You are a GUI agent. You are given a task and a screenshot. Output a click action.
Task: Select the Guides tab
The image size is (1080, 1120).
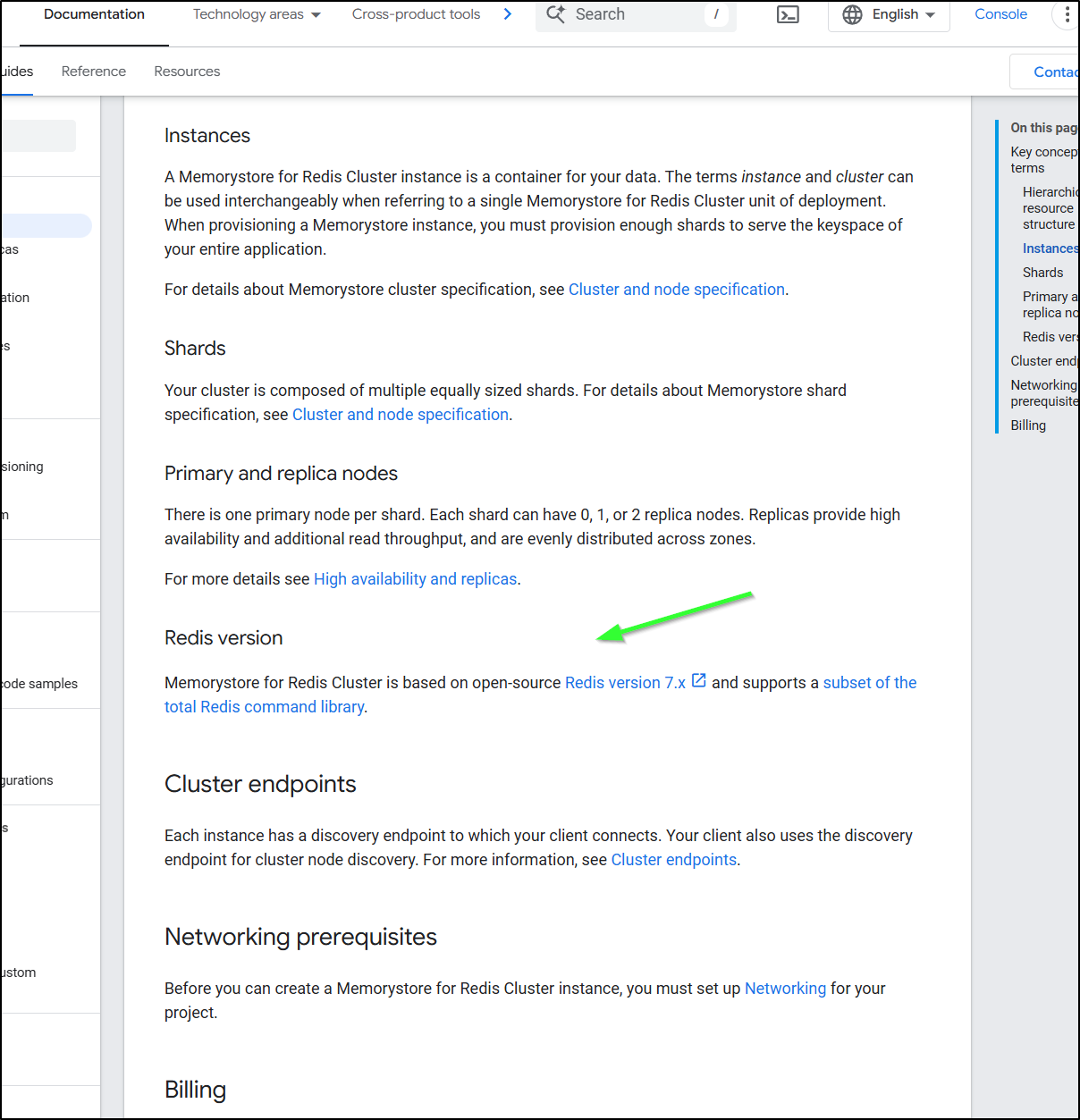[x=17, y=72]
